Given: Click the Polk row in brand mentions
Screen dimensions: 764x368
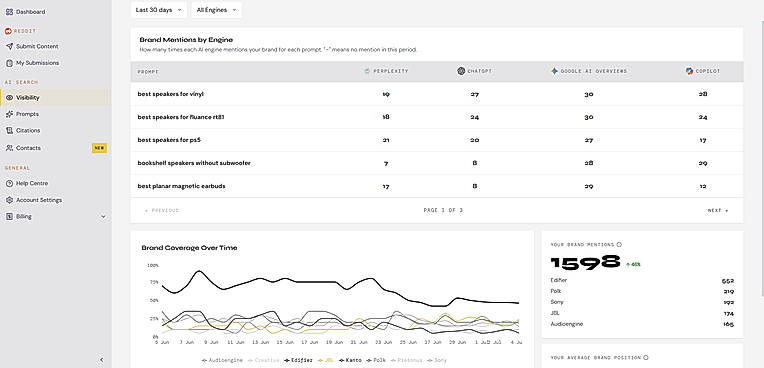Looking at the screenshot, I should pyautogui.click(x=642, y=291).
